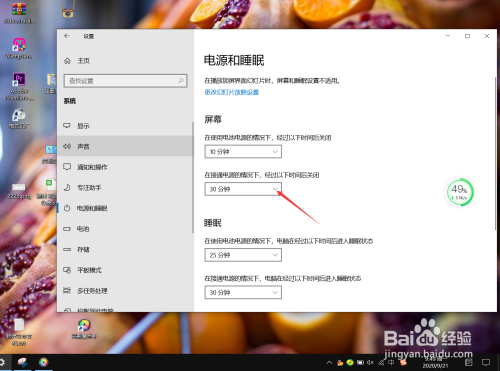Open the 显示 display settings page
This screenshot has height=371, width=500.
pyautogui.click(x=125, y=126)
